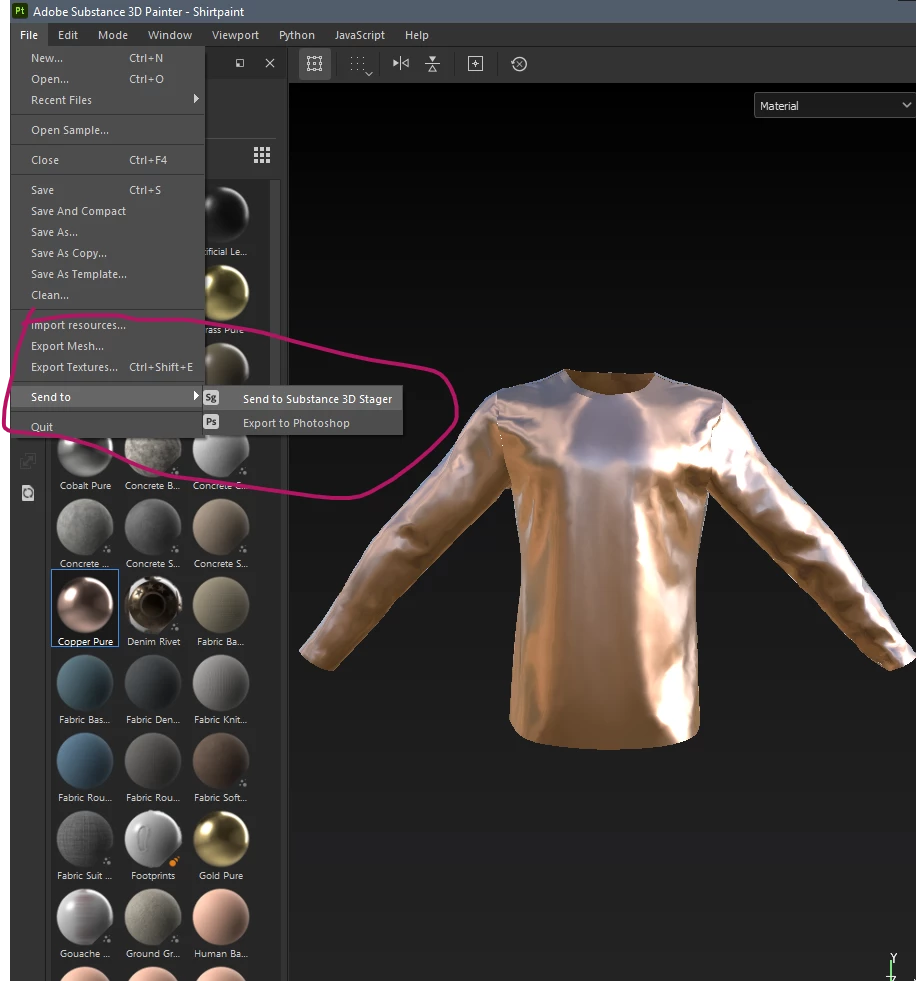This screenshot has height=981, width=916.
Task: Open the Python menu
Action: (x=297, y=35)
